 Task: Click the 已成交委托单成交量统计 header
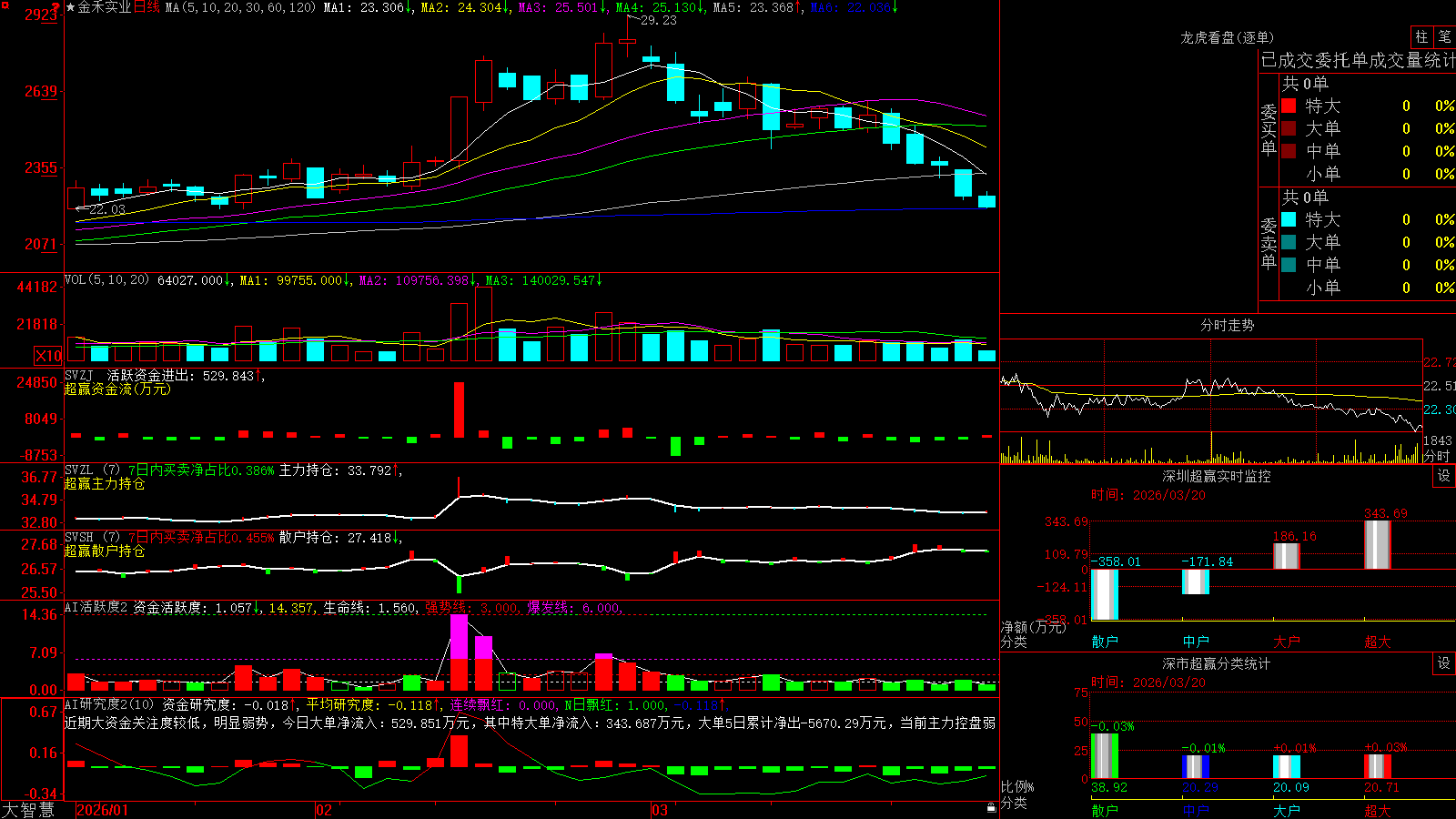click(1358, 61)
